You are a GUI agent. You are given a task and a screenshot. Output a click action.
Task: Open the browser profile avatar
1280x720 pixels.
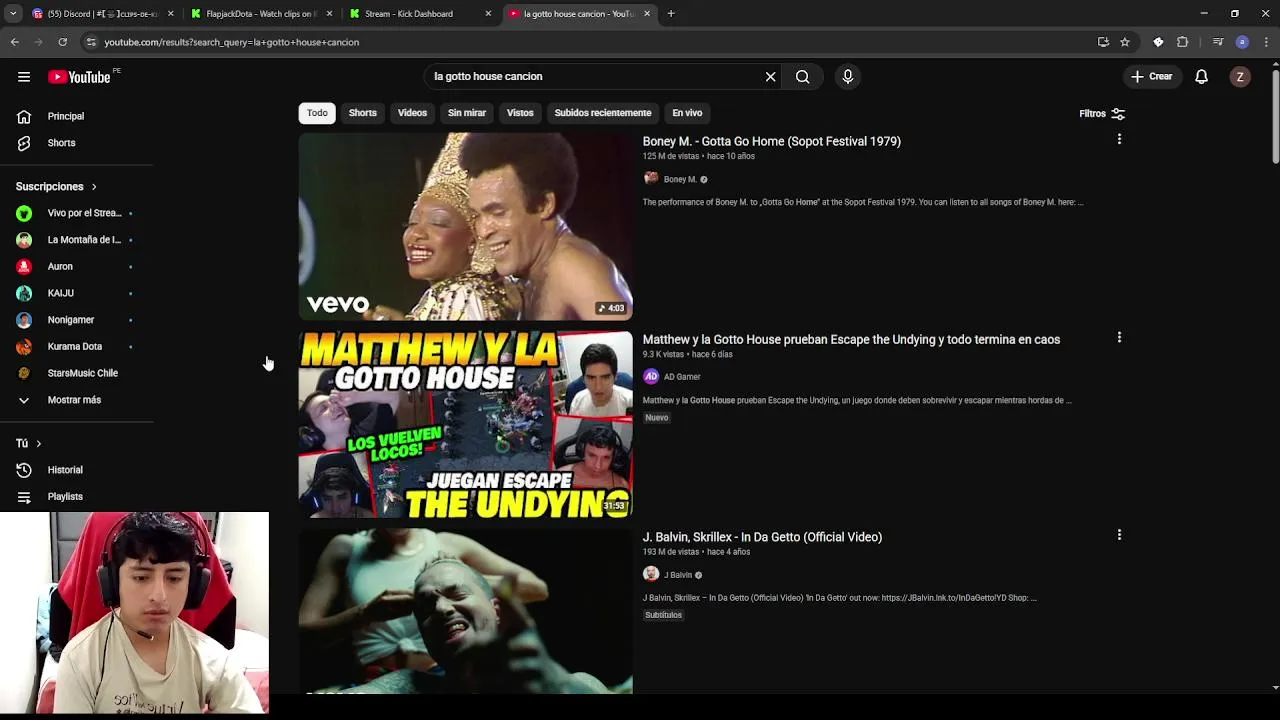pyautogui.click(x=1242, y=42)
